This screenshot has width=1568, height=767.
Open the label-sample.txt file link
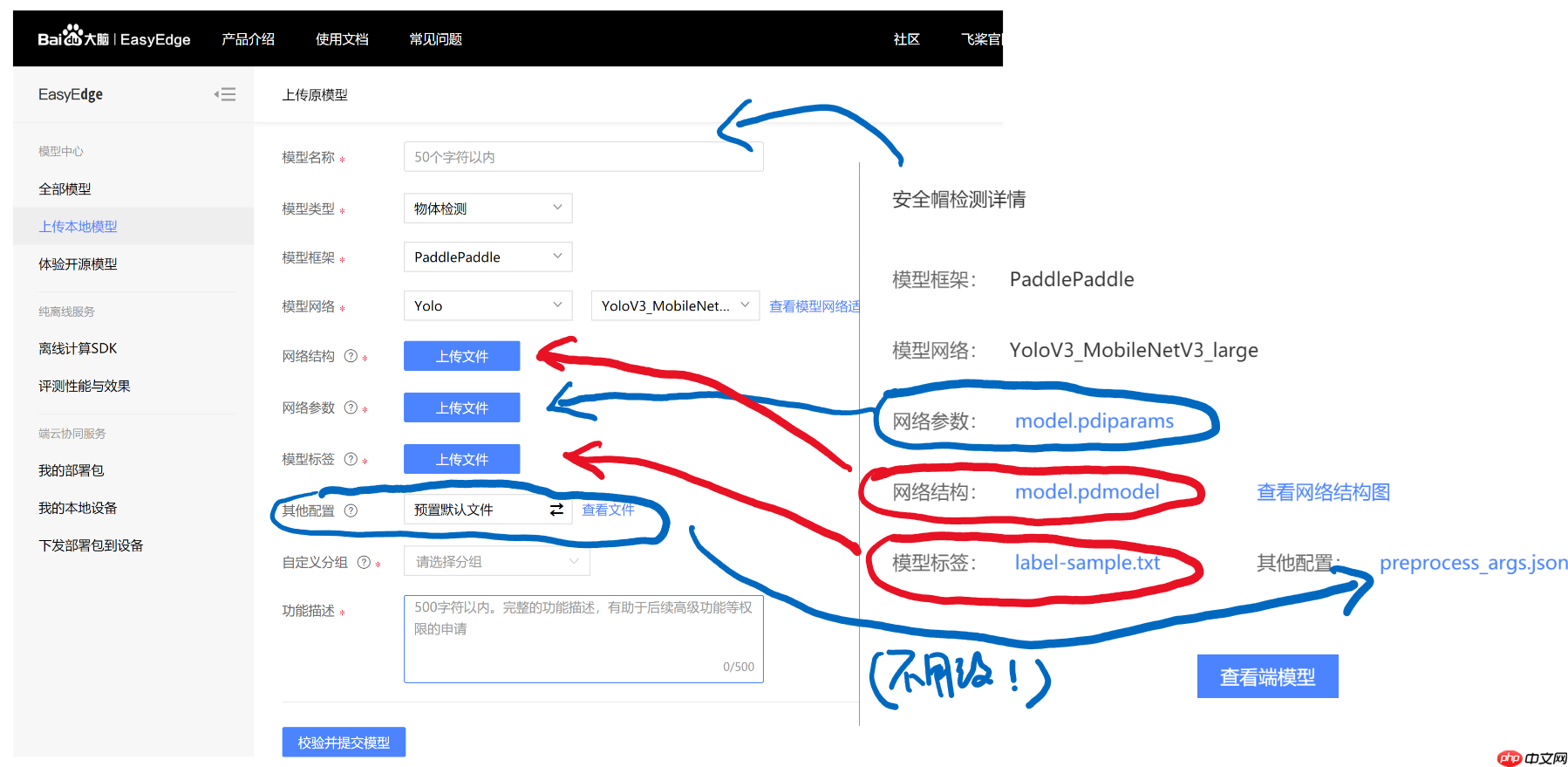tap(1087, 562)
